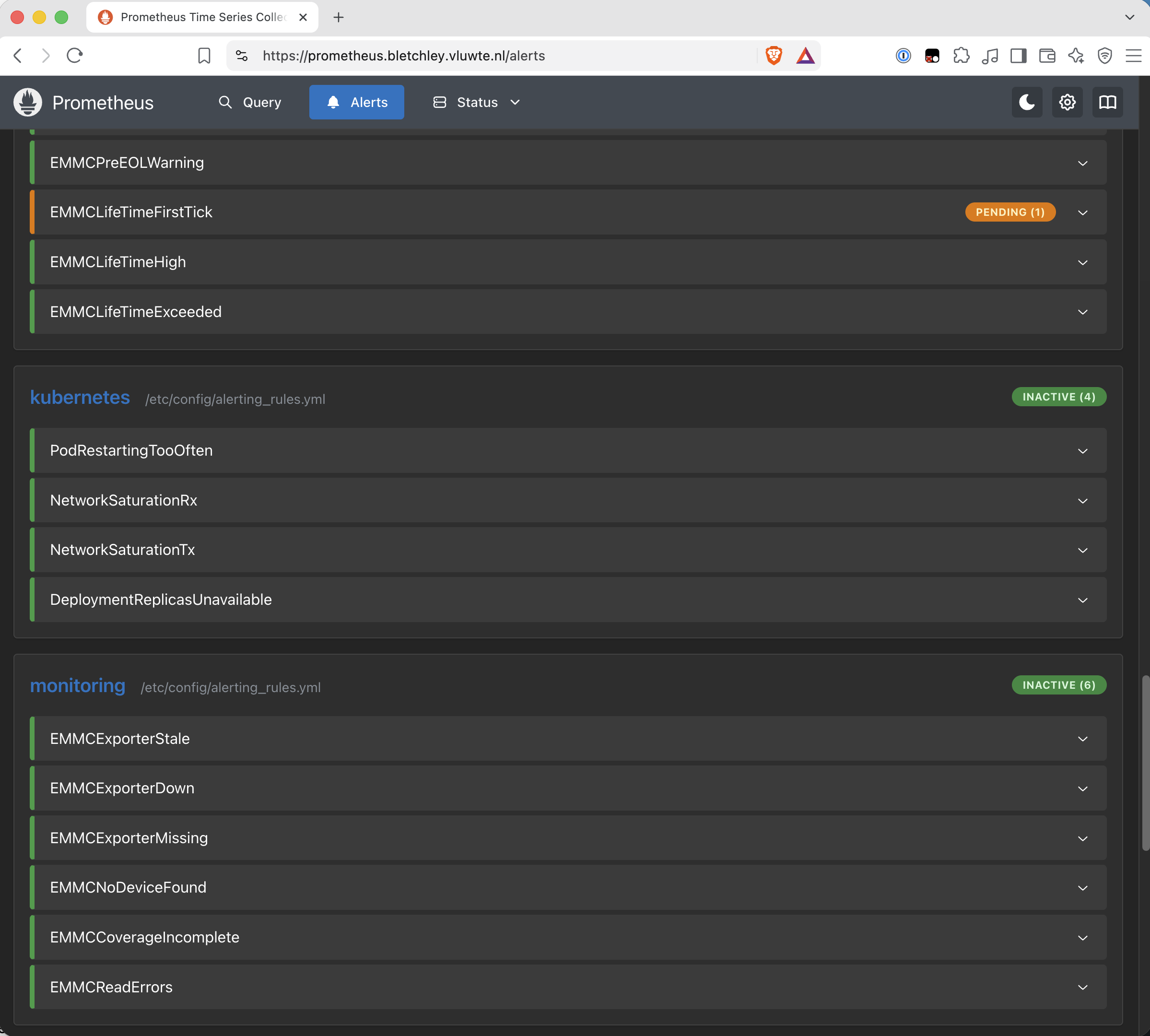Bookmark this page with the bookmark icon
This screenshot has height=1036, width=1150.
click(204, 56)
